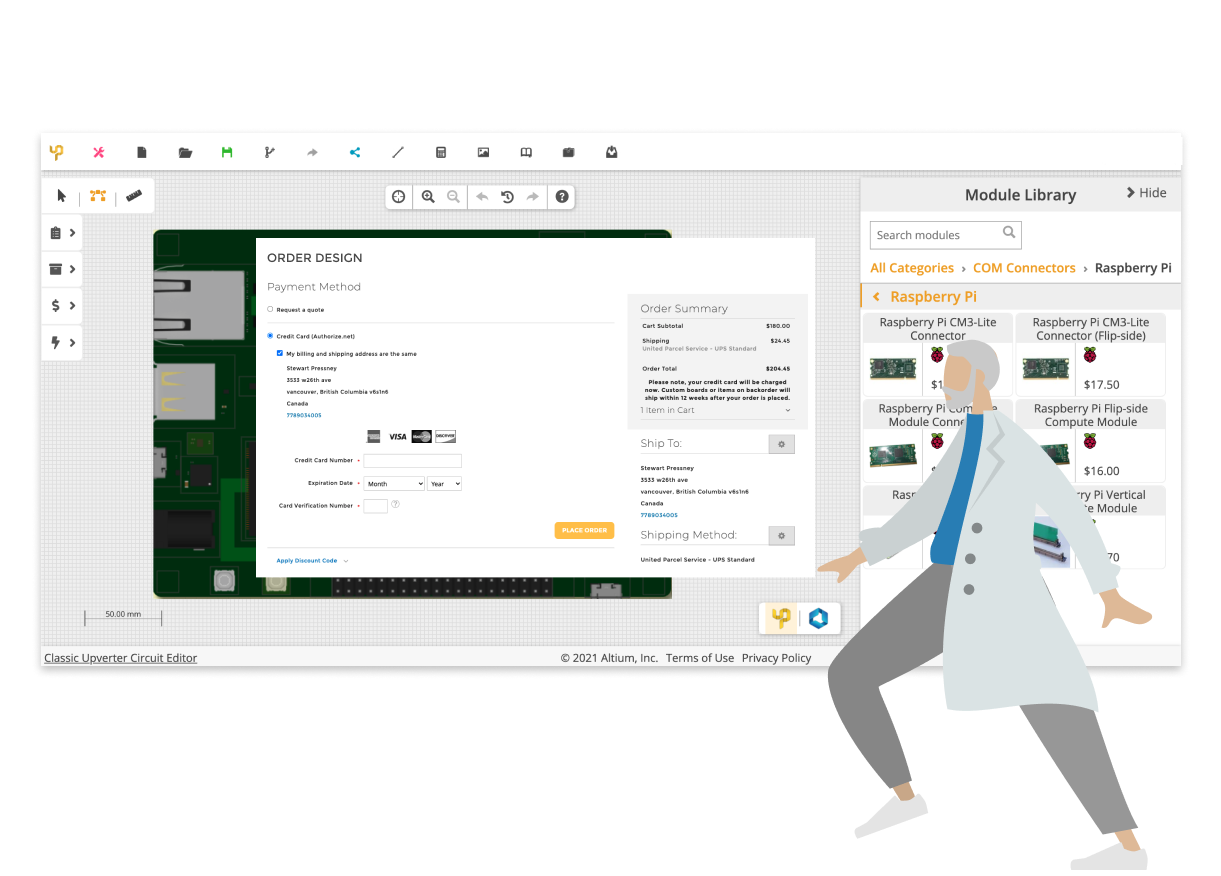Viewport: 1221px width, 876px height.
Task: Click the fork/branch design icon
Action: tap(269, 152)
